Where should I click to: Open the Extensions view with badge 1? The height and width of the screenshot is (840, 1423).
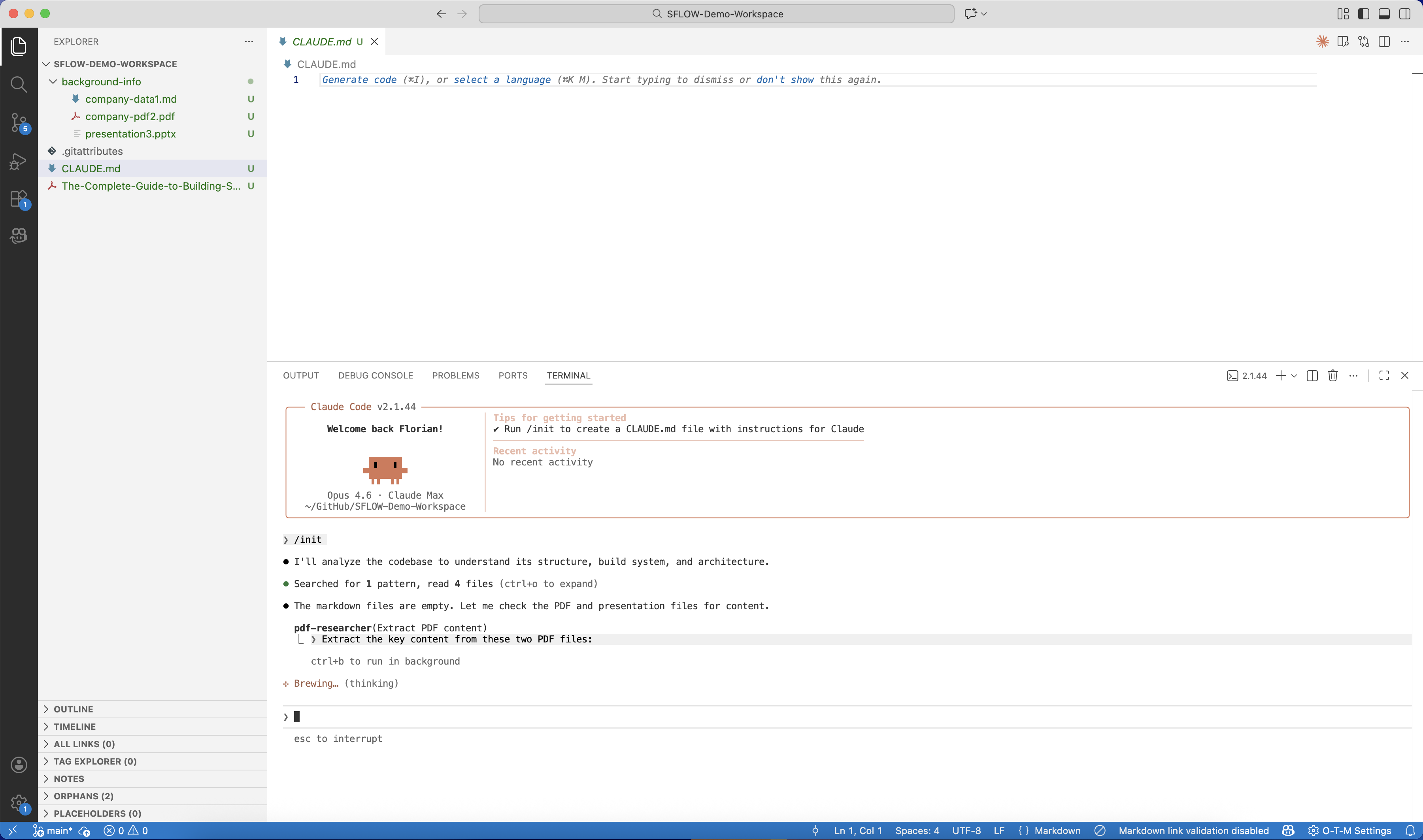click(x=19, y=199)
